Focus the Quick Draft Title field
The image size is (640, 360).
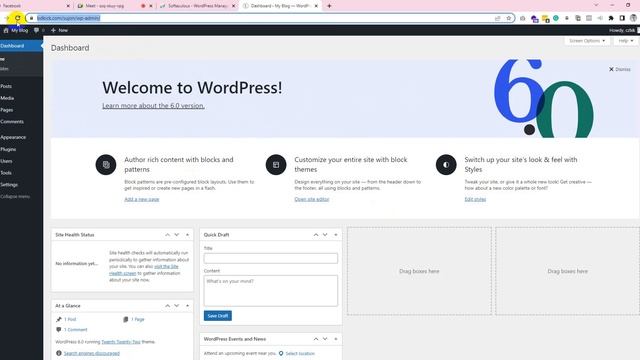(x=271, y=258)
